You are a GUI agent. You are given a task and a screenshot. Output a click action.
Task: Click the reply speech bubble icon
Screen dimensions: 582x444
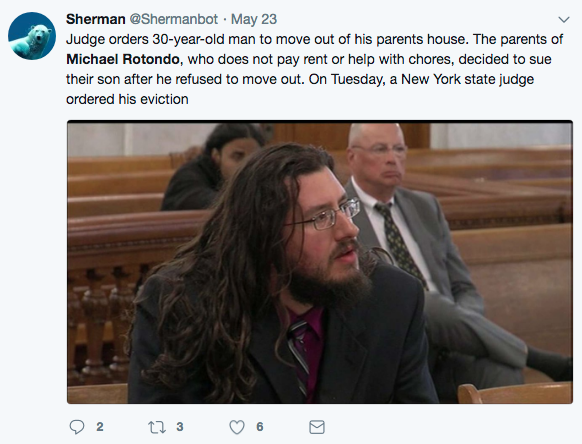[77, 427]
